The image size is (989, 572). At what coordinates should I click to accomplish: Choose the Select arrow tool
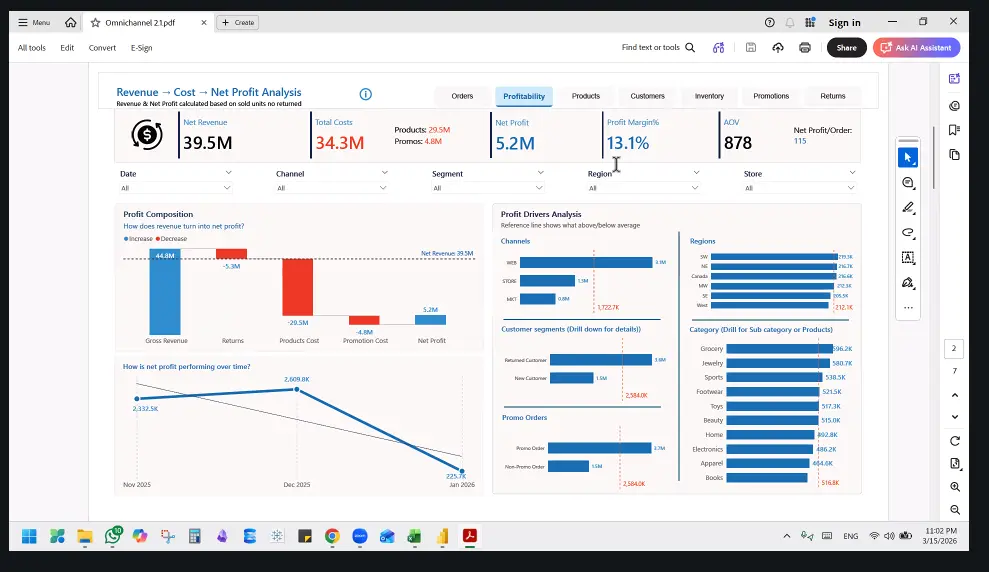click(908, 158)
